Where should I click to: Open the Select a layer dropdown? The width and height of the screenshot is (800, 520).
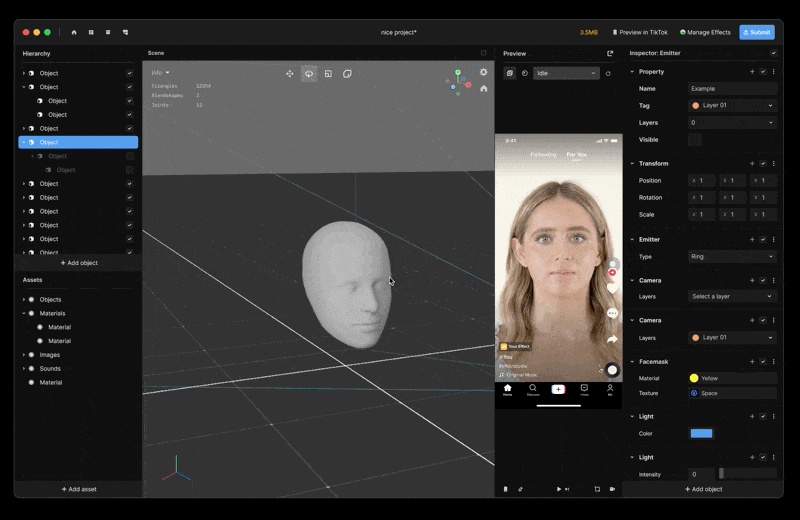point(732,296)
